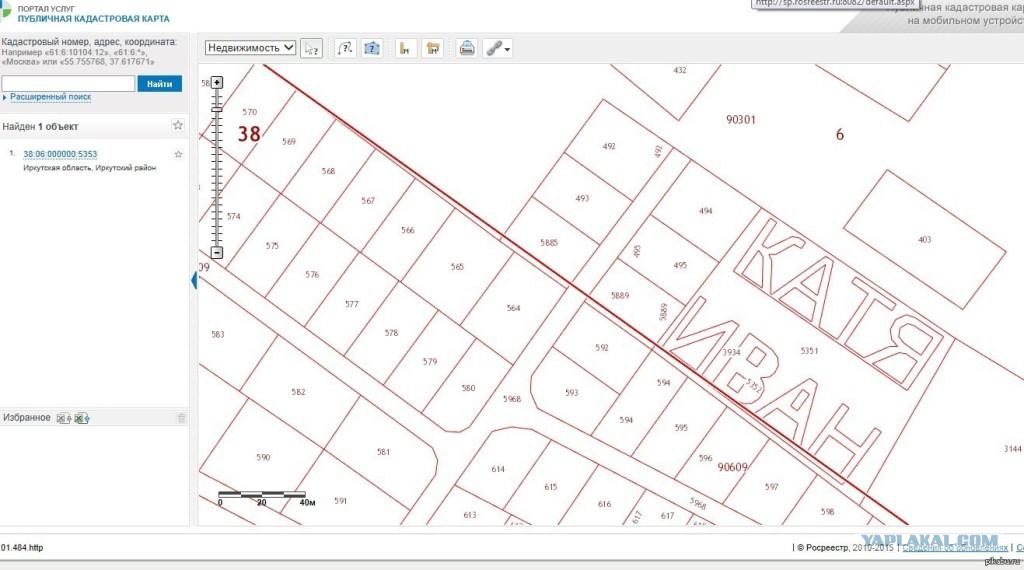Image resolution: width=1024 pixels, height=570 pixels.
Task: Click parcel number 432 on map
Action: point(680,70)
